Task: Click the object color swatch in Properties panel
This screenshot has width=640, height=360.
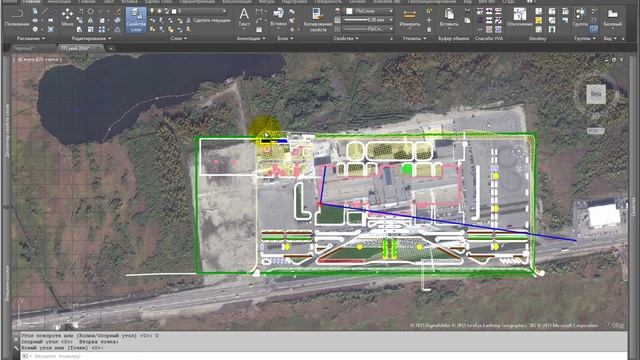Action: [x=349, y=11]
